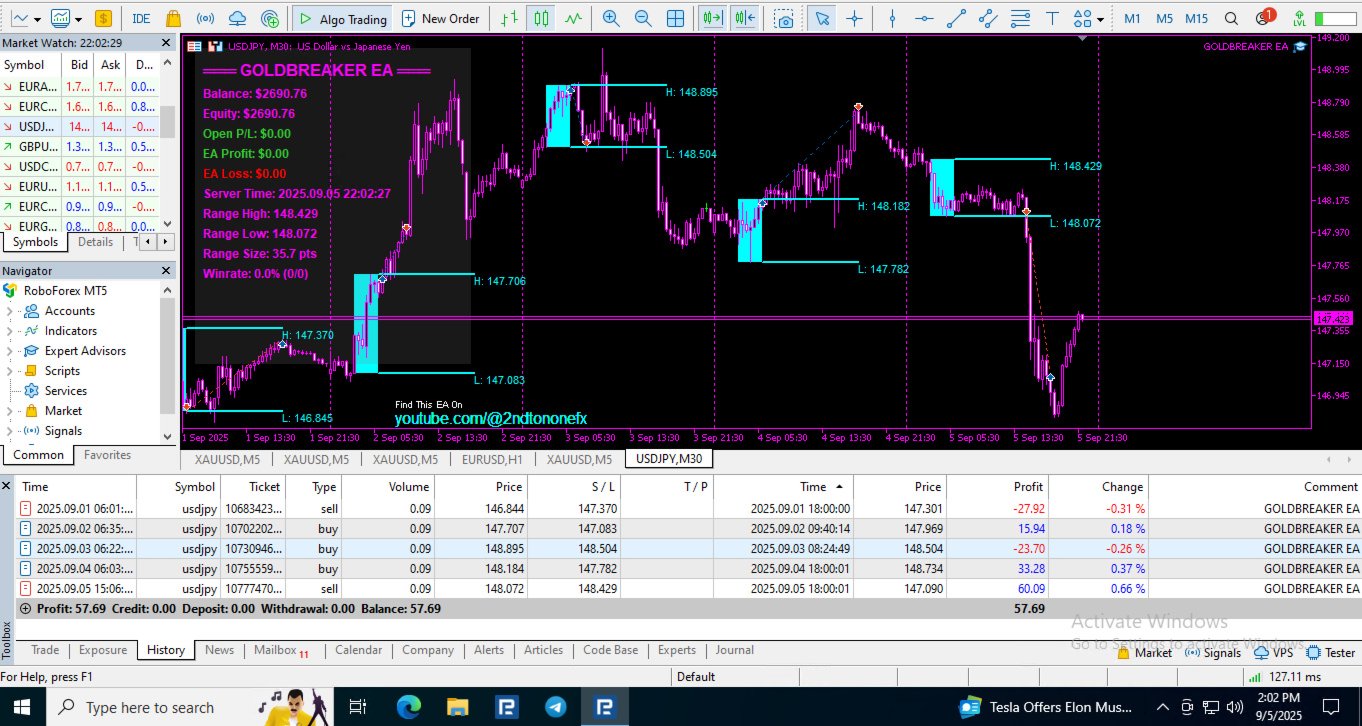Select the horizontal line drawing tool
This screenshot has width=1362, height=726.
click(925, 18)
